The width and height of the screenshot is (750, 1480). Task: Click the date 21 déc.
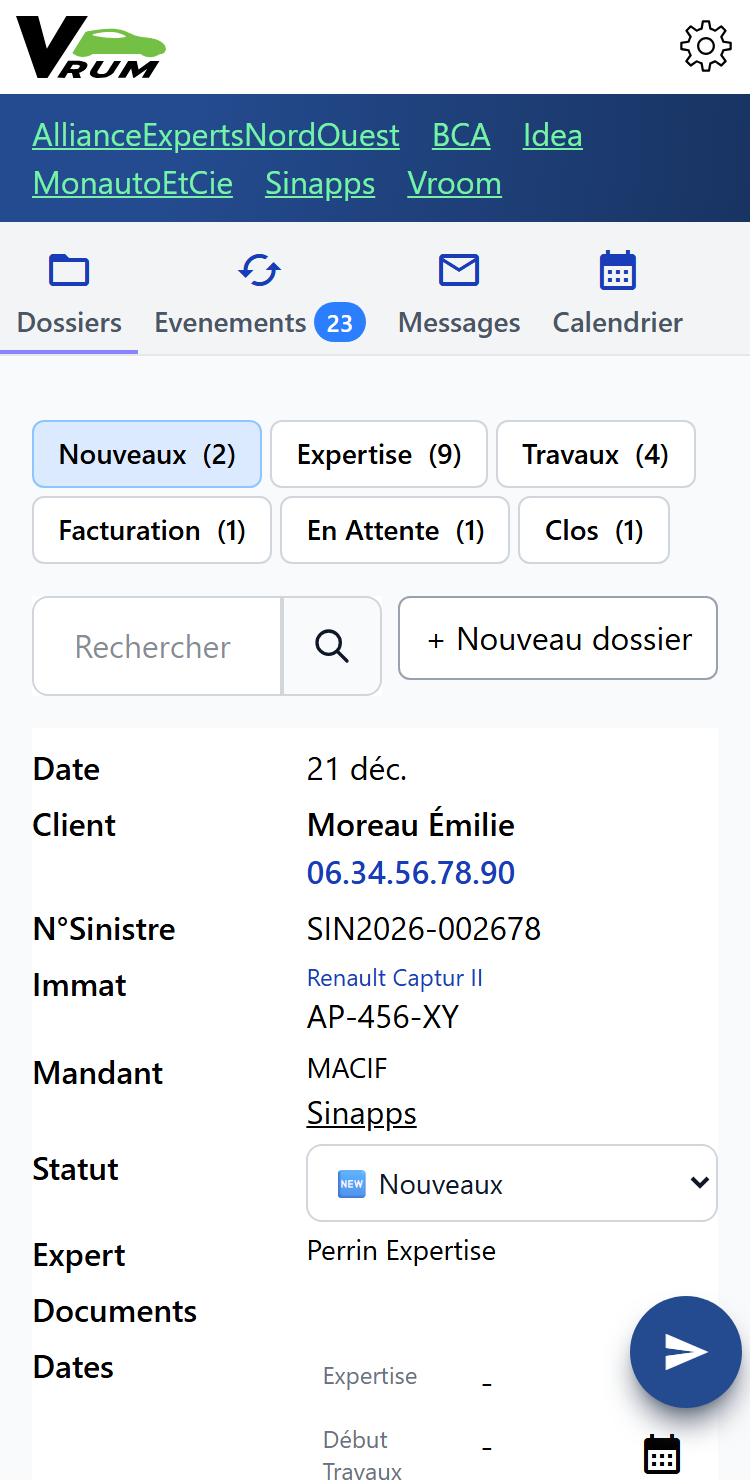[x=357, y=768]
